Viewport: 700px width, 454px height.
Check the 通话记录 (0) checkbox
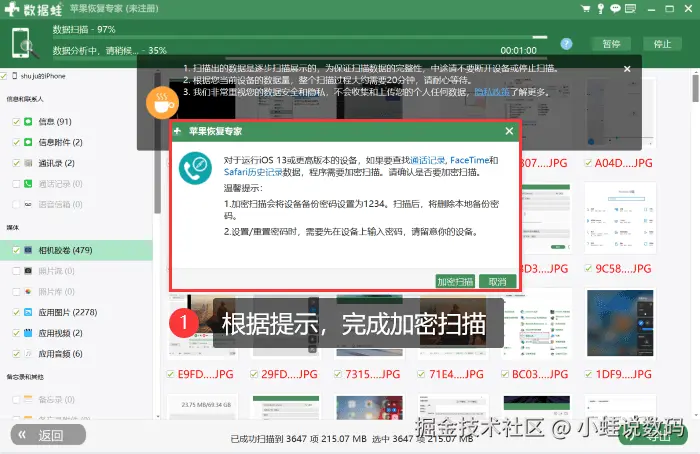(16, 183)
